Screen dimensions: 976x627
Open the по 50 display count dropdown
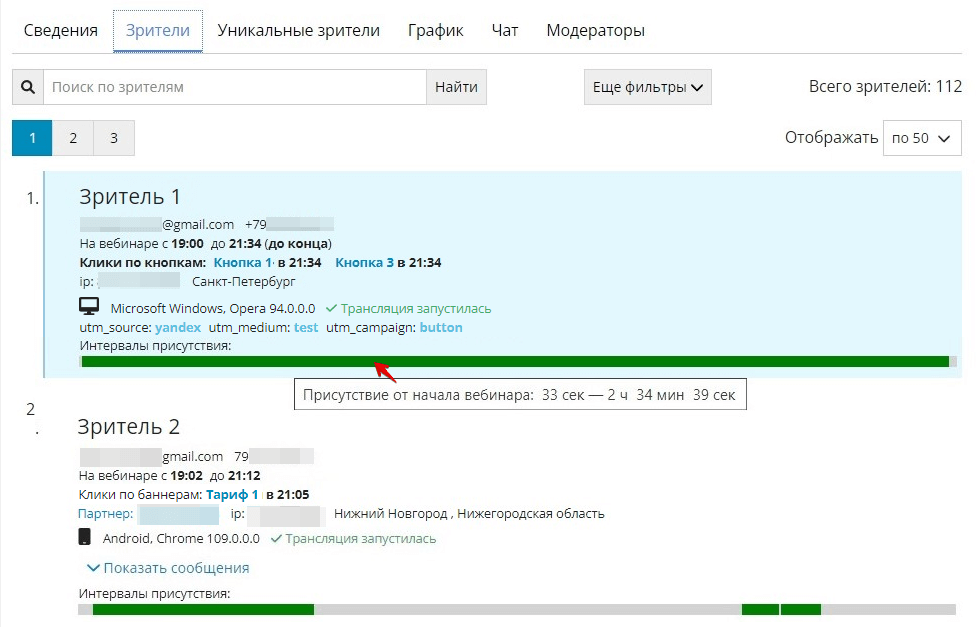[x=921, y=138]
